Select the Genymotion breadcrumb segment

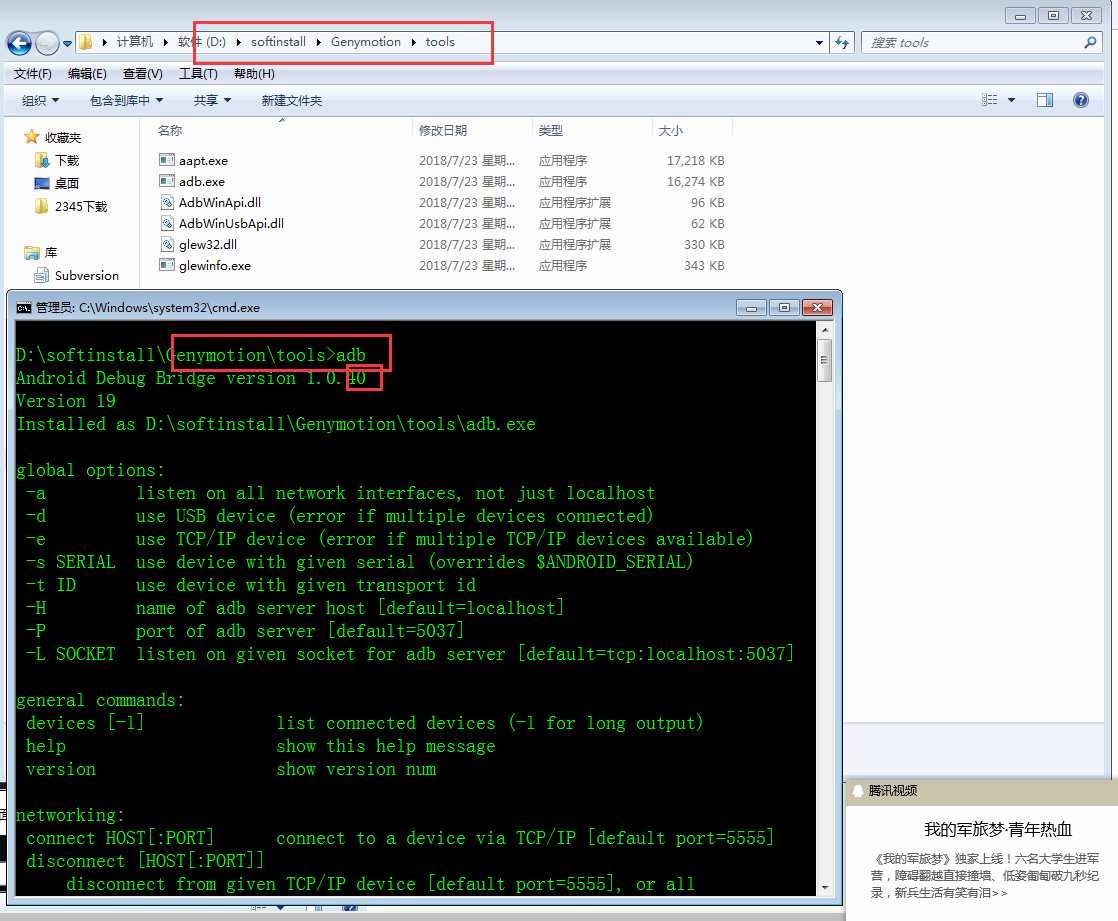pyautogui.click(x=366, y=42)
